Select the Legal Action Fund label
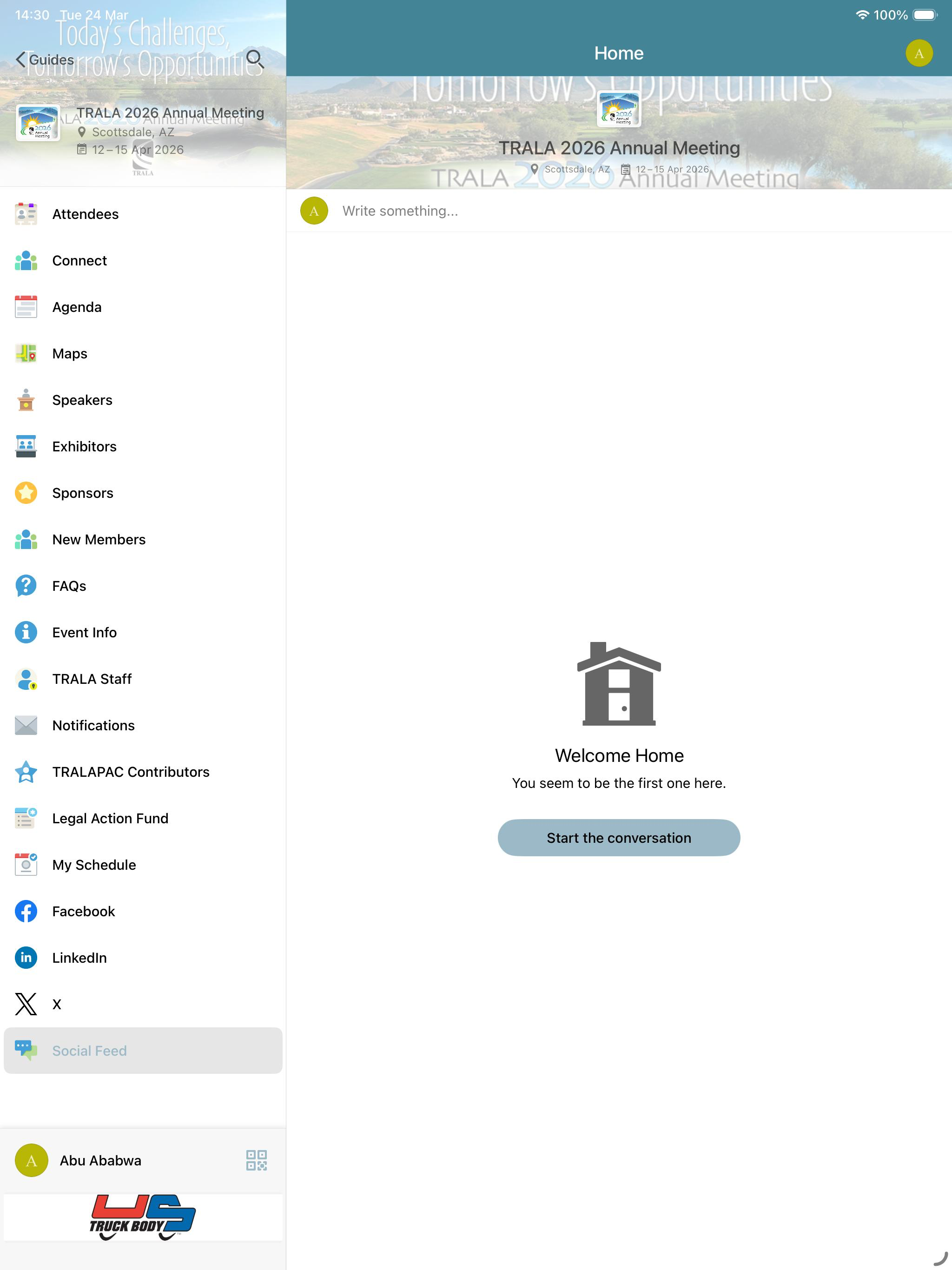This screenshot has width=952, height=1270. point(110,819)
